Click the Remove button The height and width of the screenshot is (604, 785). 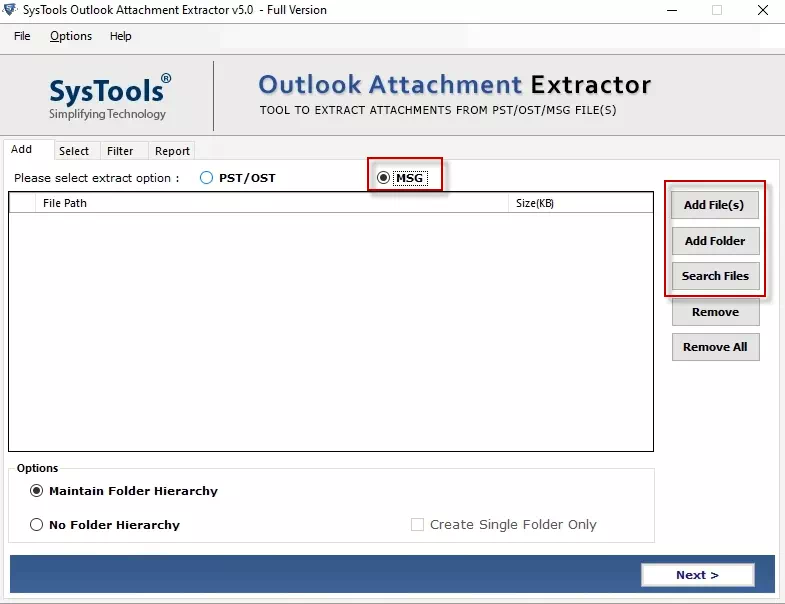(x=715, y=312)
